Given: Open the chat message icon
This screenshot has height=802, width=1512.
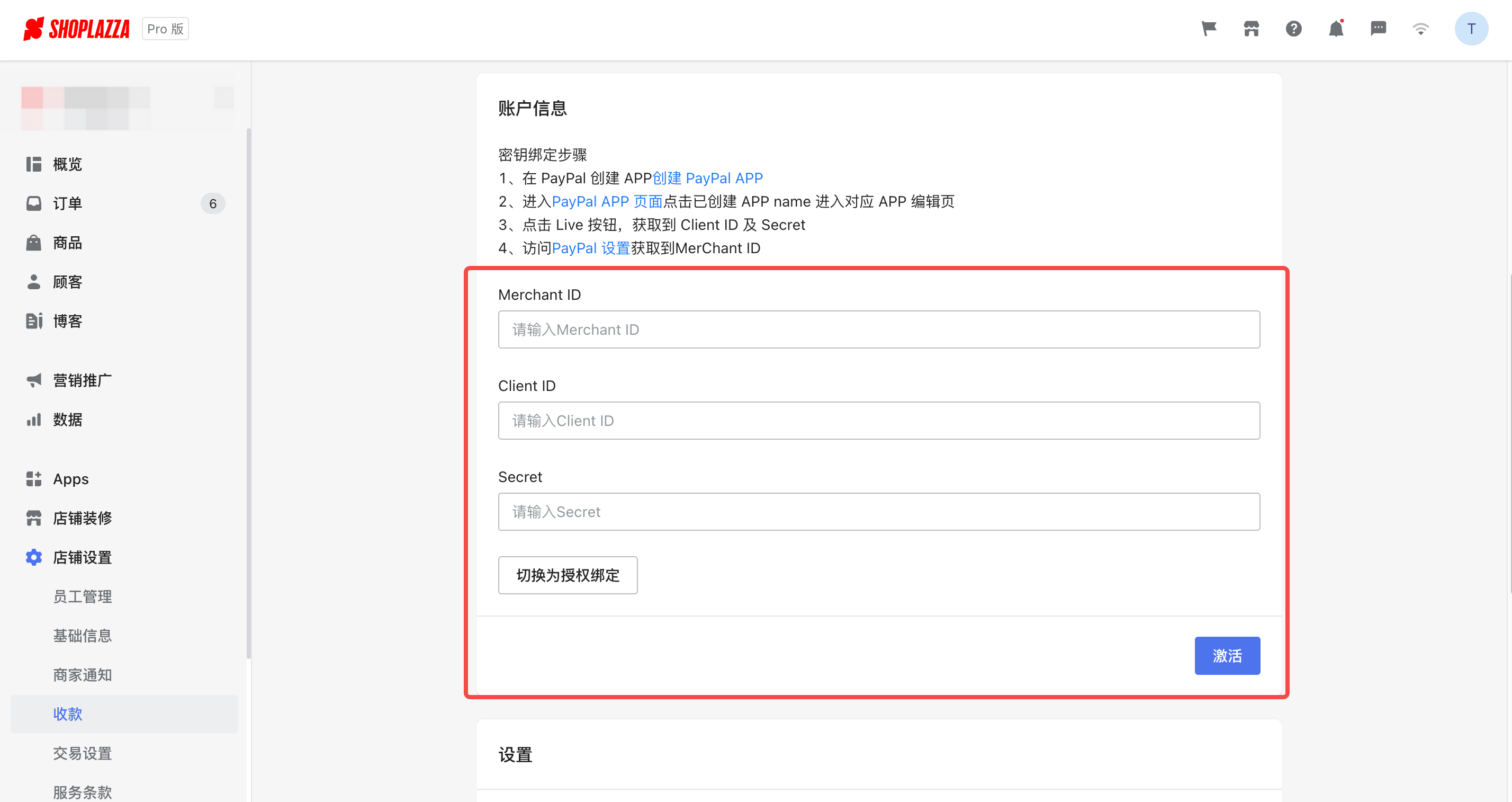Looking at the screenshot, I should pyautogui.click(x=1378, y=29).
